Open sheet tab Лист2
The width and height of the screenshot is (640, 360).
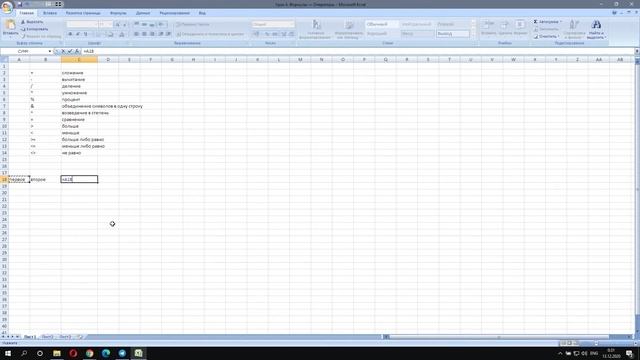(x=47, y=337)
